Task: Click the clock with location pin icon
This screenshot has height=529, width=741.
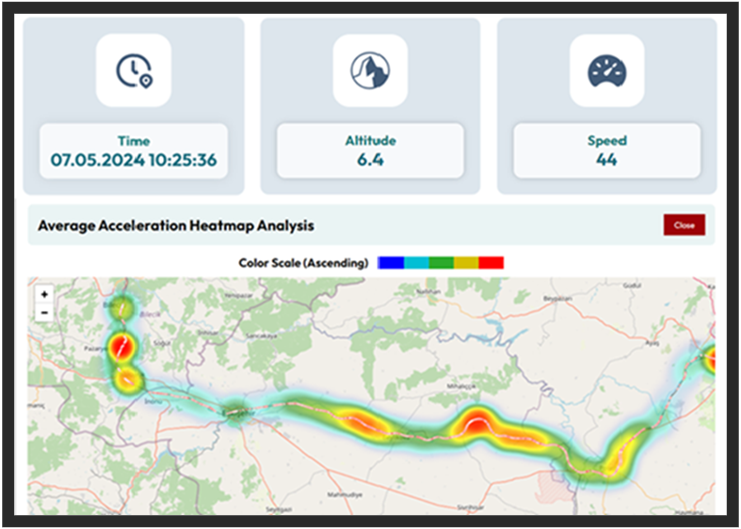Action: pyautogui.click(x=134, y=71)
